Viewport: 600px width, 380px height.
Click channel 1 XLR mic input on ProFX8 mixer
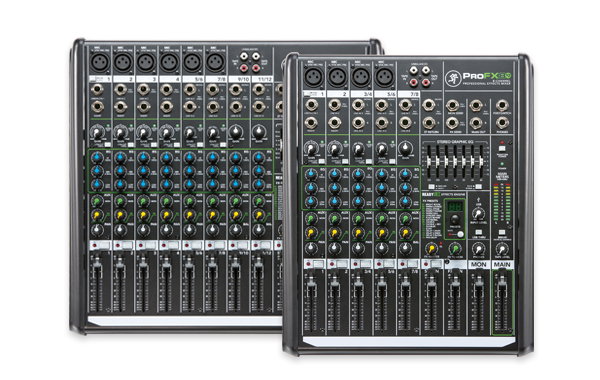click(314, 77)
